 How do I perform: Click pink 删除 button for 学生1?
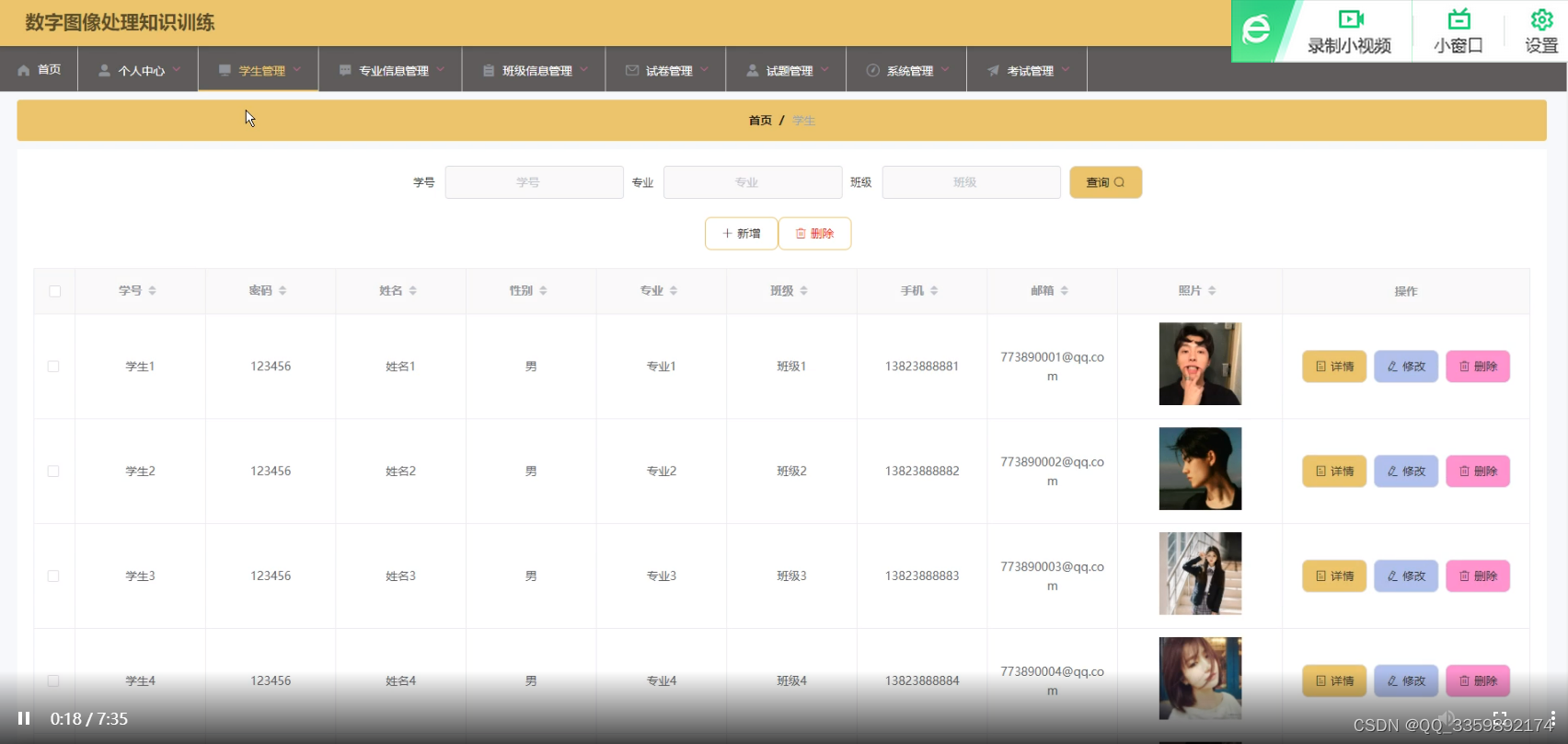coord(1478,366)
